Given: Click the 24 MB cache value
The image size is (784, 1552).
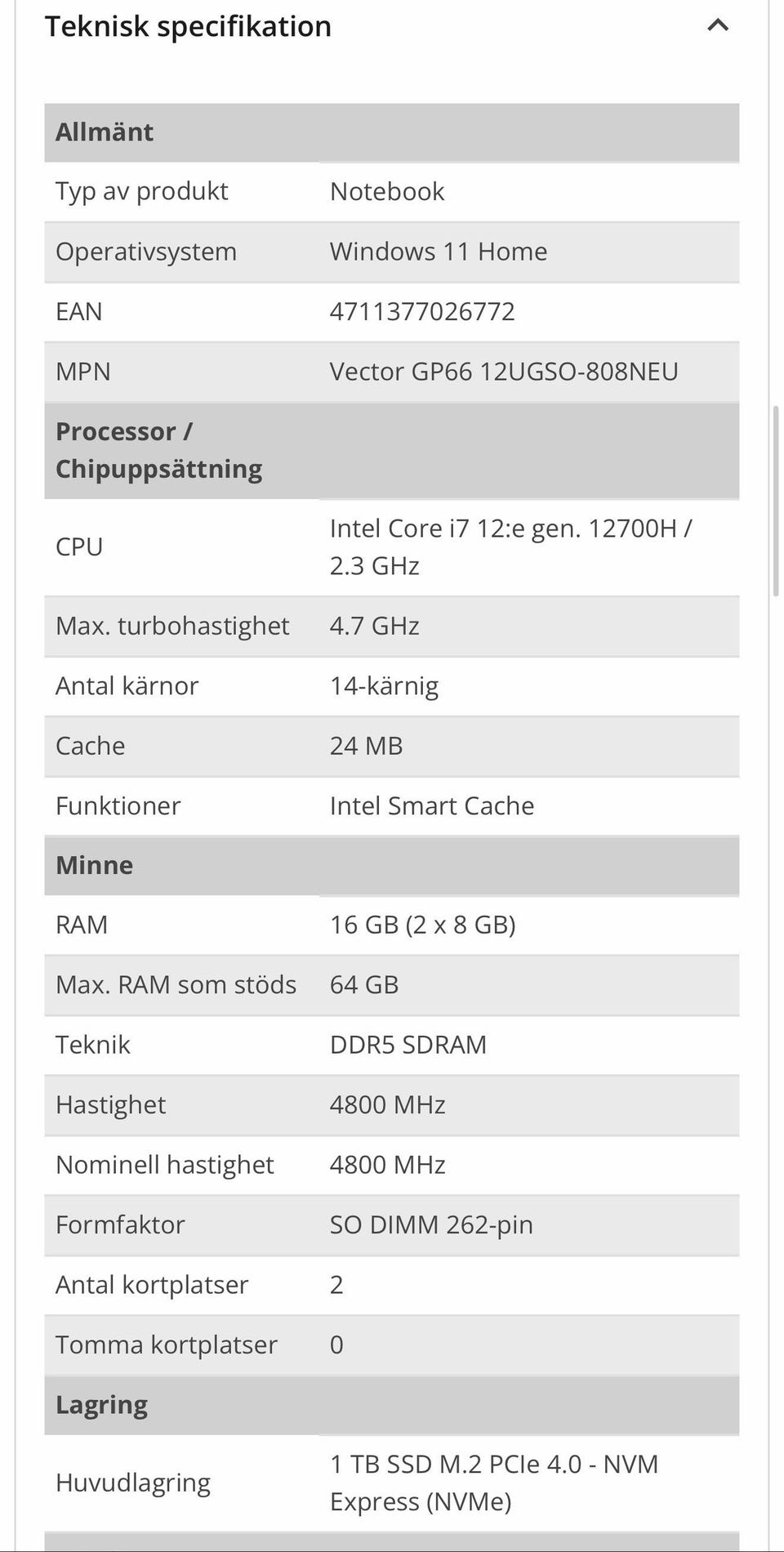Looking at the screenshot, I should click(x=366, y=746).
